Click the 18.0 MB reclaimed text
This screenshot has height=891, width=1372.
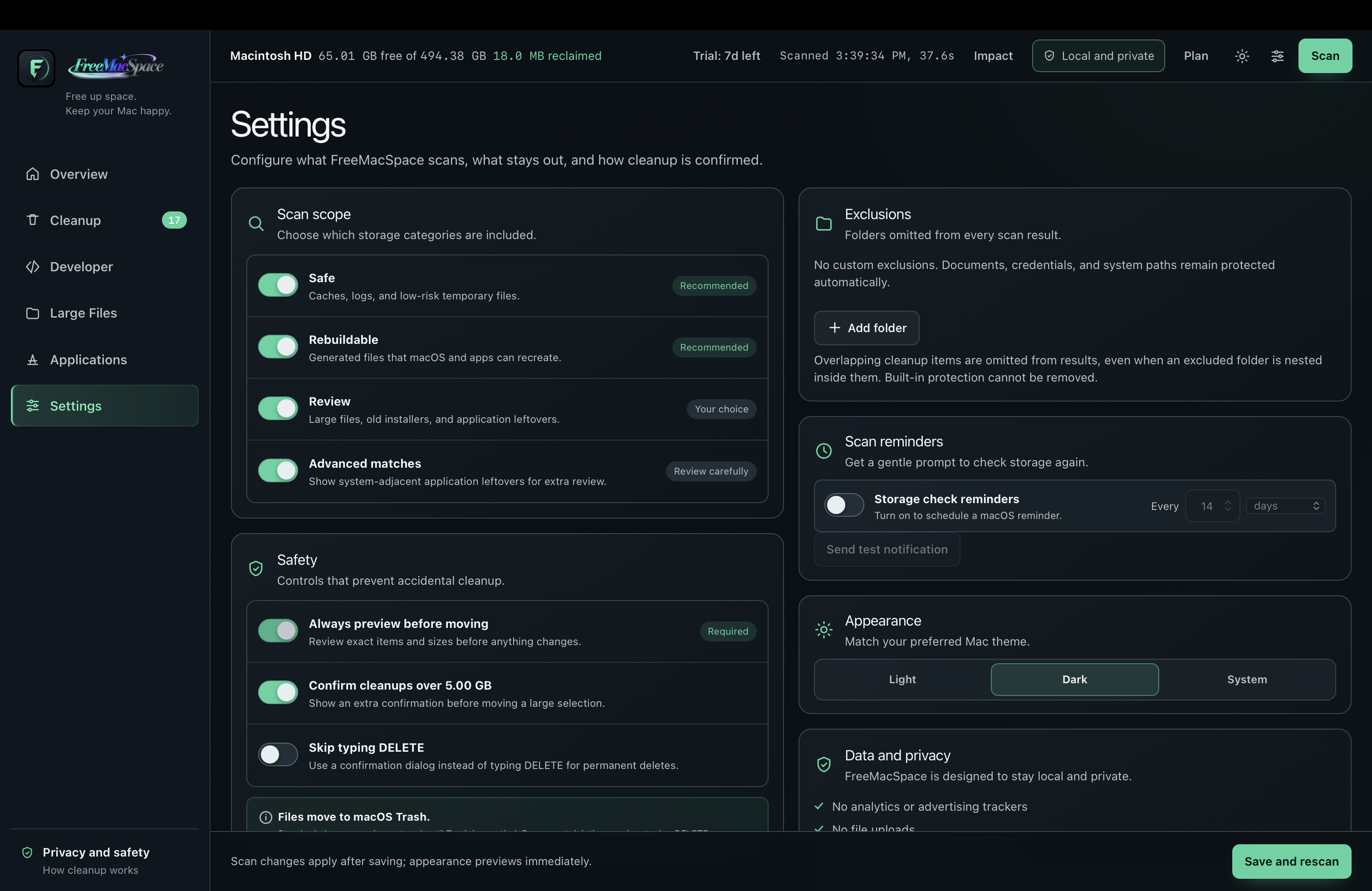(547, 56)
